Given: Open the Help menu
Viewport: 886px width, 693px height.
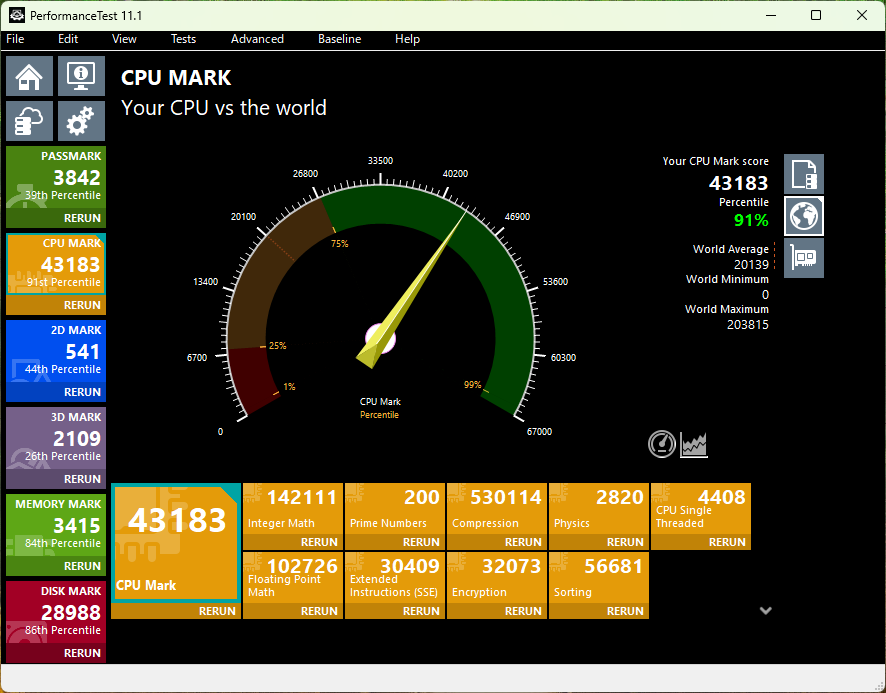Looking at the screenshot, I should point(407,39).
